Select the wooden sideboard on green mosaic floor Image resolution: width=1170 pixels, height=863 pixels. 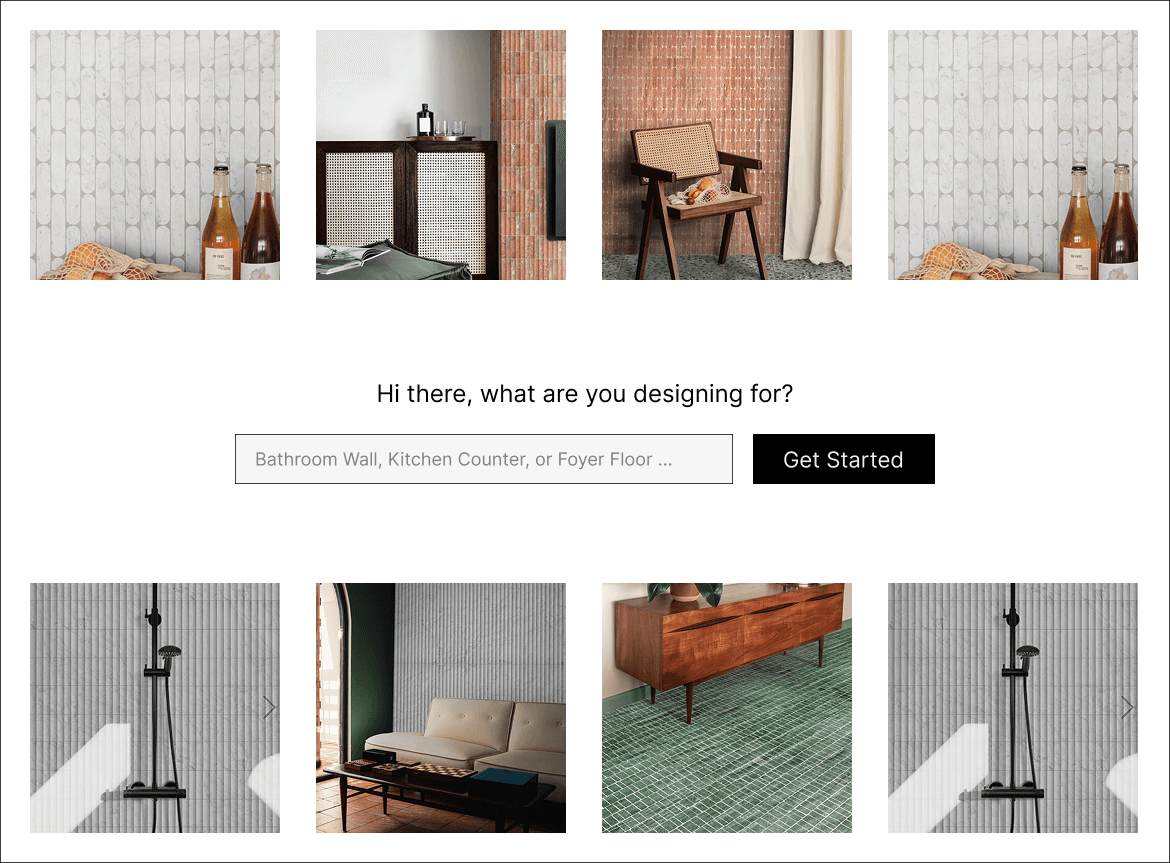pyautogui.click(x=727, y=708)
